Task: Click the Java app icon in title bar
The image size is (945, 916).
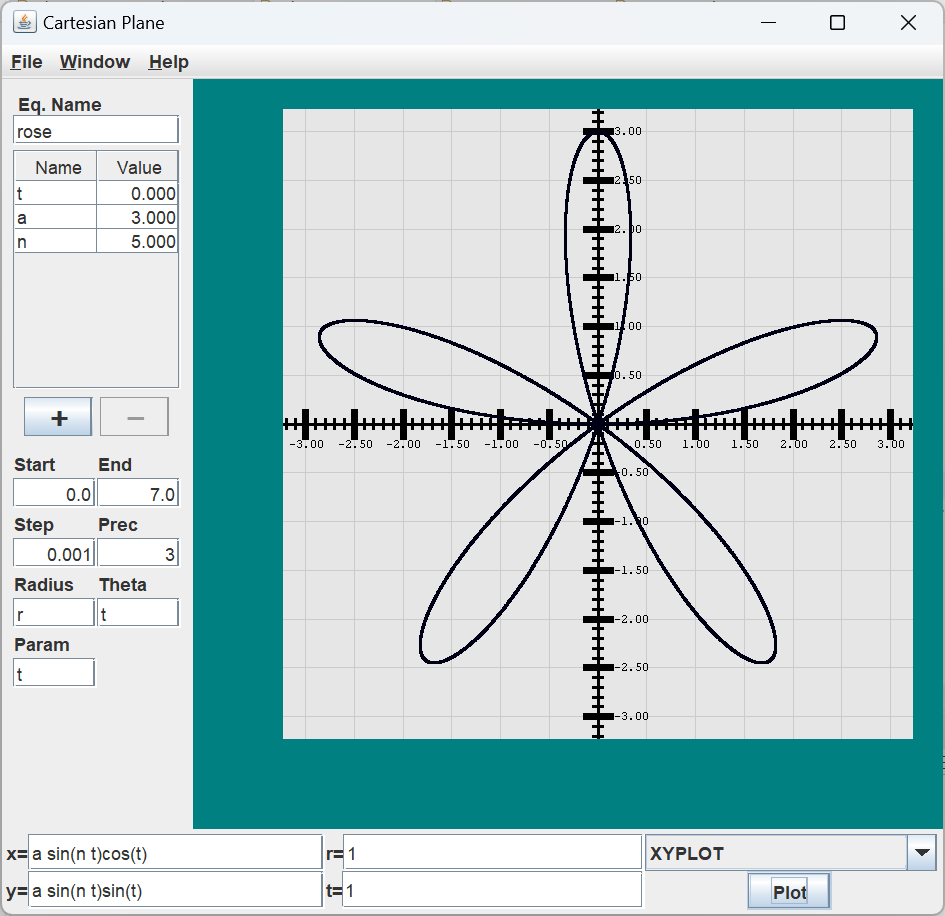Action: (24, 22)
